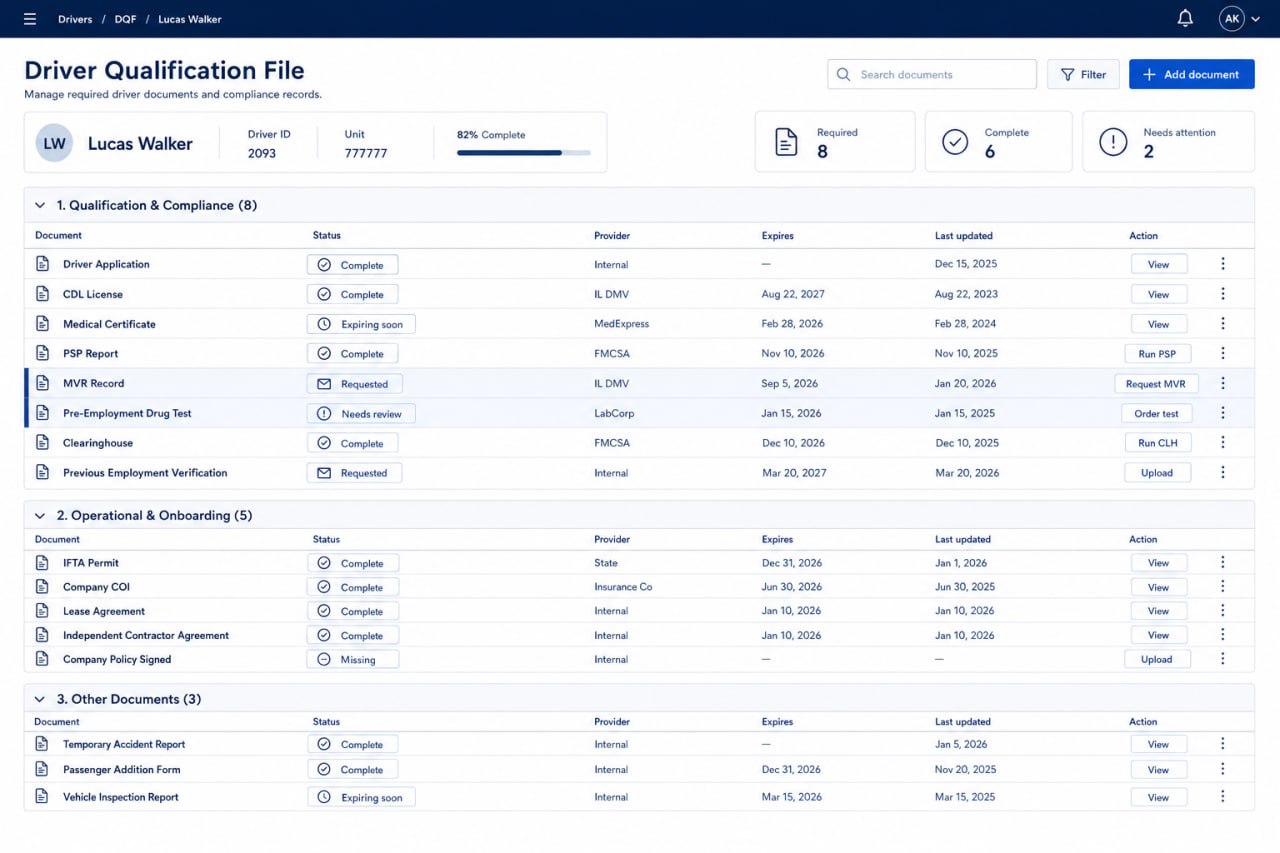Open more options for Pre-Employment Drug Test row
The height and width of the screenshot is (853, 1280).
pyautogui.click(x=1222, y=413)
